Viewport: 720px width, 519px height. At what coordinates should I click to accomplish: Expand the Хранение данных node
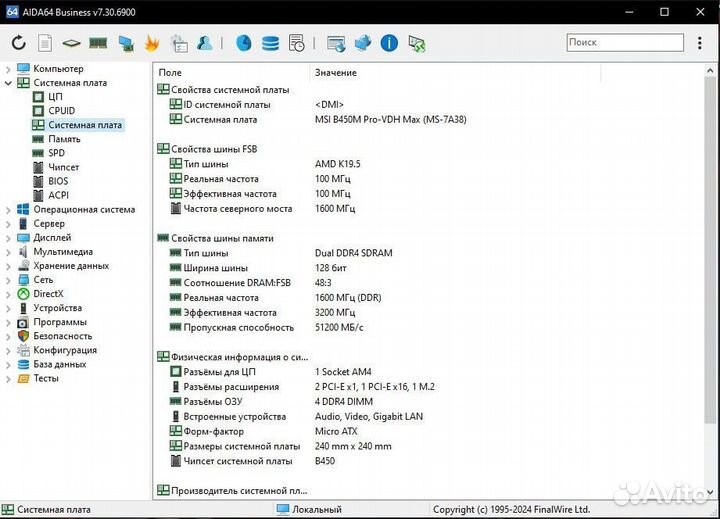click(9, 266)
